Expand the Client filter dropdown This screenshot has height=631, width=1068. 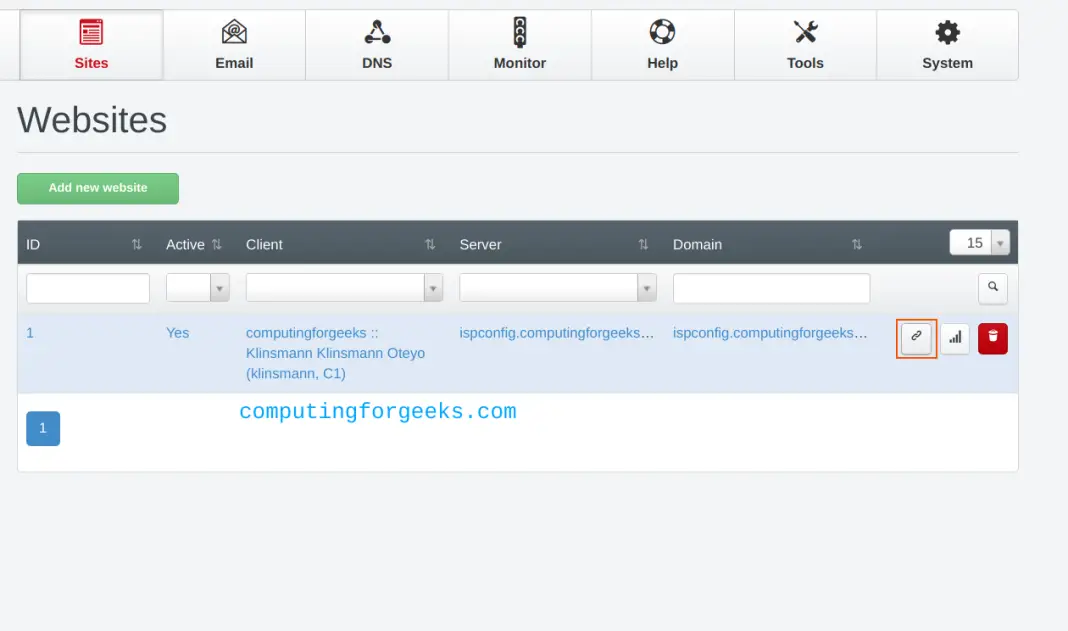click(432, 287)
